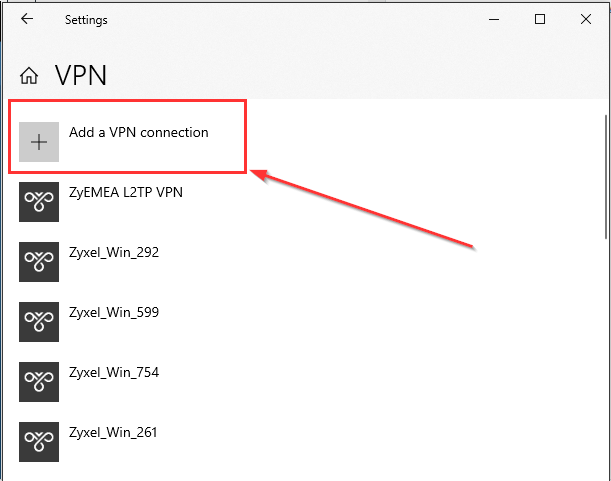Open Settings home via house icon
The height and width of the screenshot is (481, 611).
[x=30, y=76]
